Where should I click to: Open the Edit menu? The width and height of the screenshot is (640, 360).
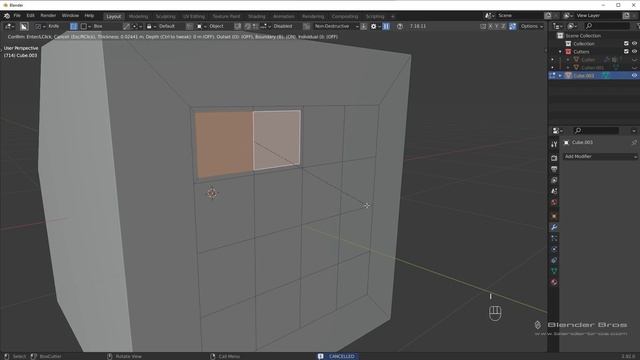click(x=30, y=16)
